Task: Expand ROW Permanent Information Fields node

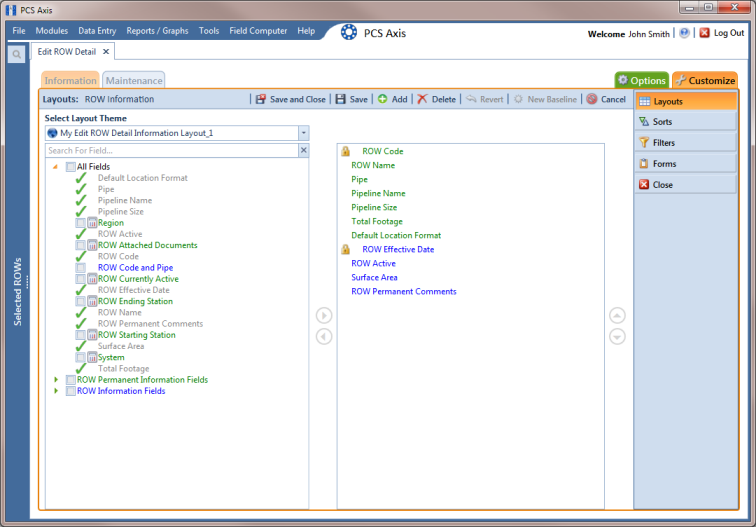Action: click(x=56, y=380)
